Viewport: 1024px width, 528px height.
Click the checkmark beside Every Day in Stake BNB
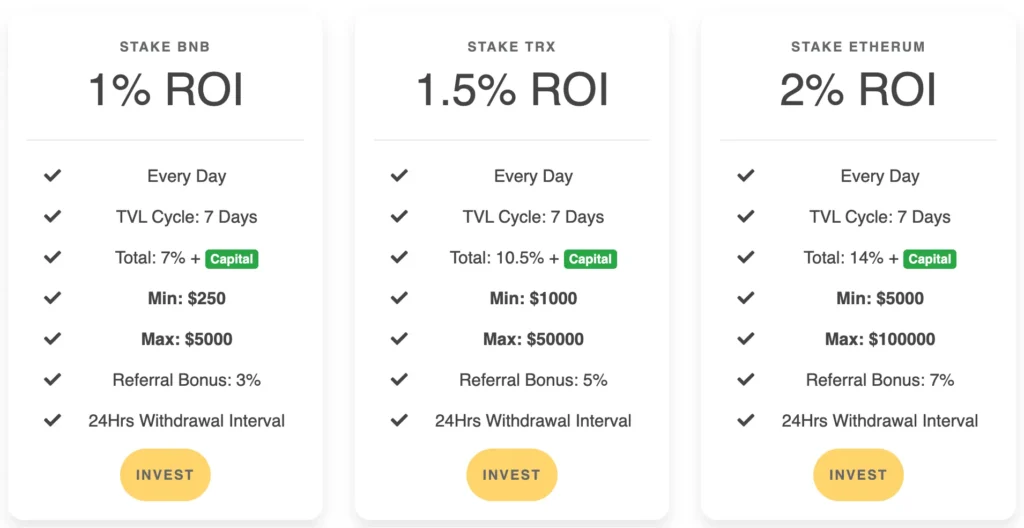(53, 176)
